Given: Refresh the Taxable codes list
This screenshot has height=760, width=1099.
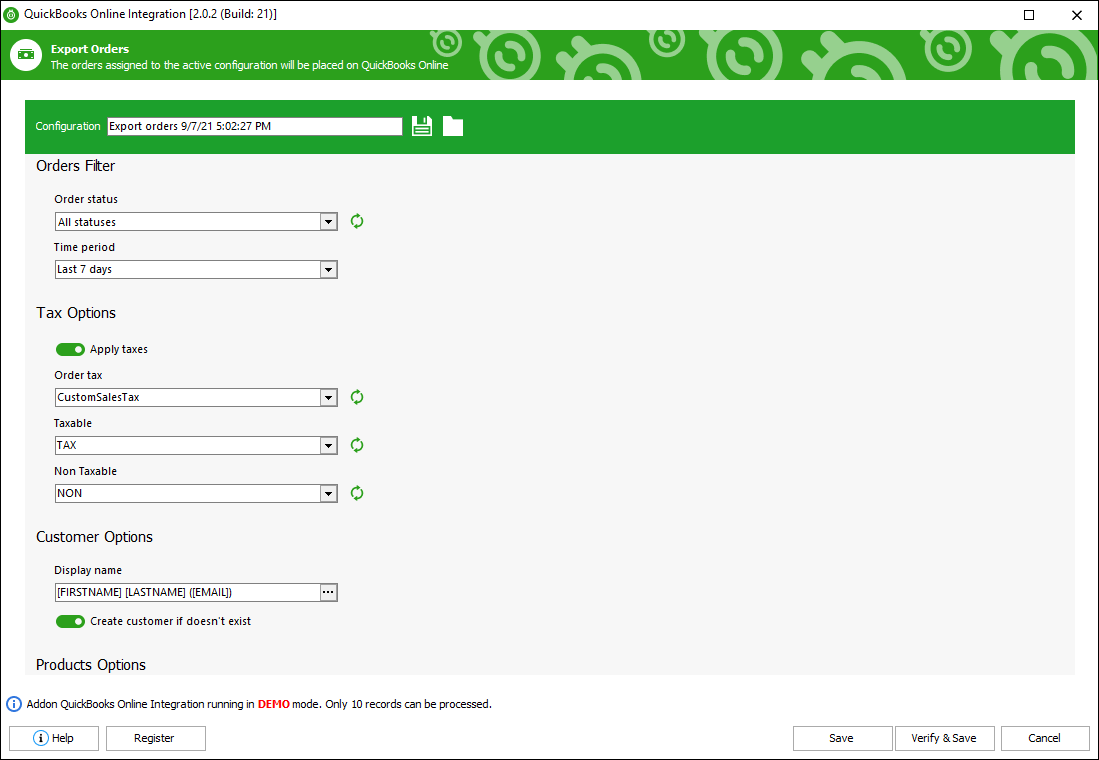Looking at the screenshot, I should tap(357, 445).
